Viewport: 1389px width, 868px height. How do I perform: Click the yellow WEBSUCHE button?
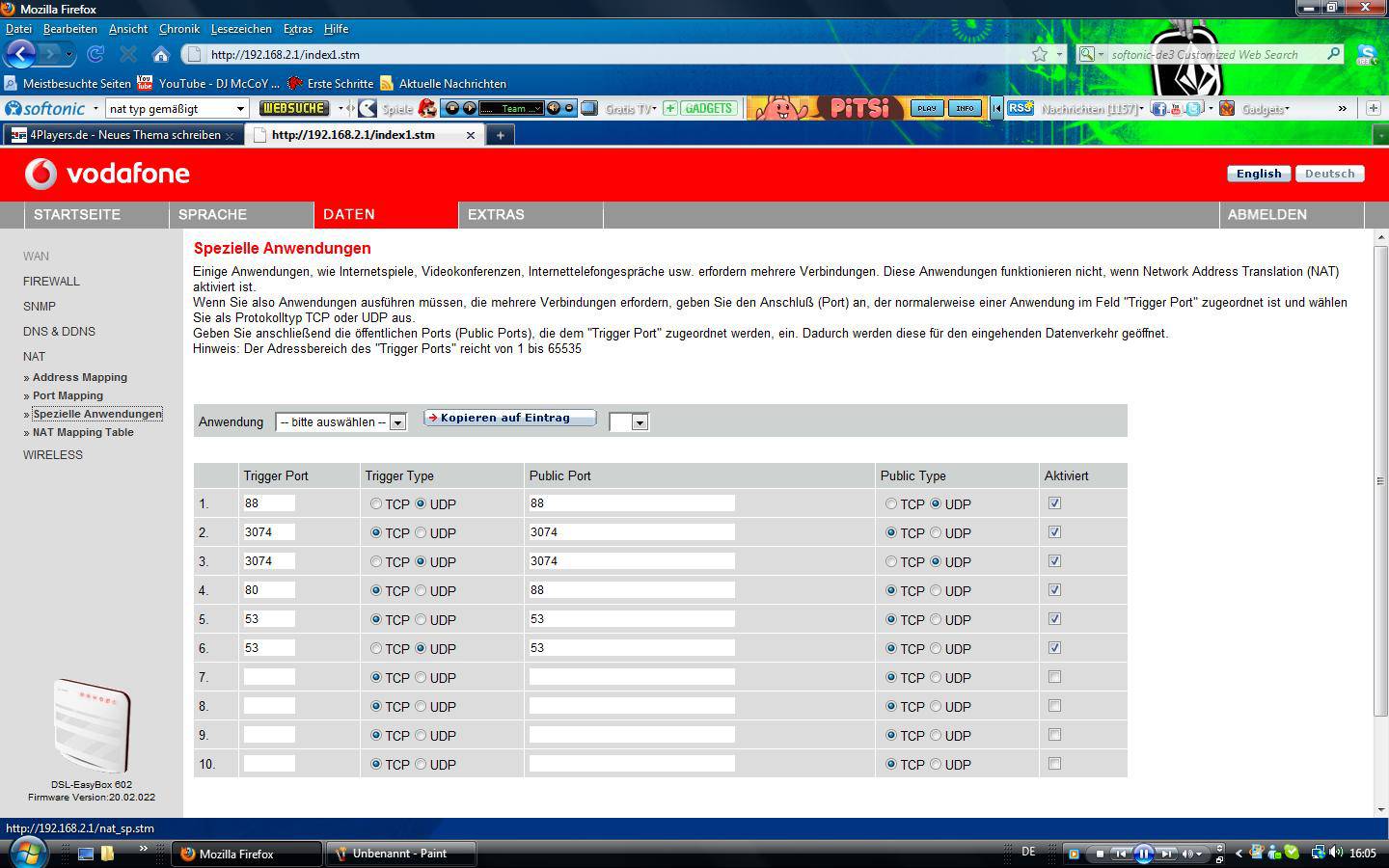(x=294, y=108)
